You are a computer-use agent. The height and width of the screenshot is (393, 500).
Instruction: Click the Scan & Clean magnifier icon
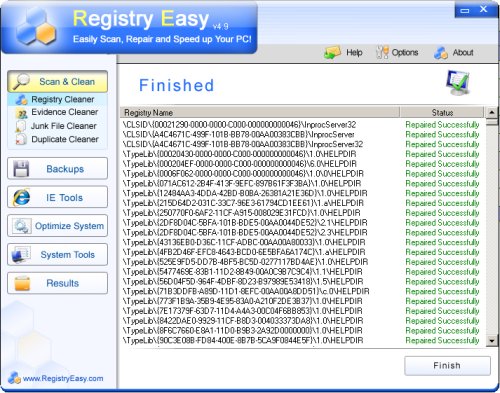pos(21,82)
